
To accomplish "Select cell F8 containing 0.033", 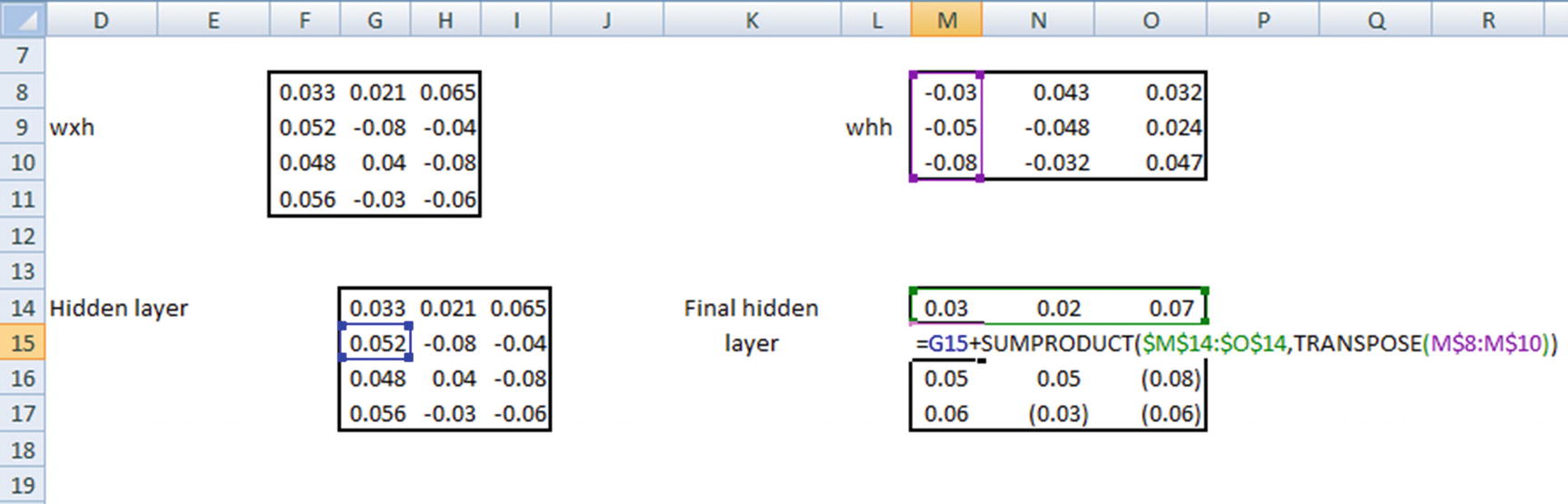I will [305, 92].
